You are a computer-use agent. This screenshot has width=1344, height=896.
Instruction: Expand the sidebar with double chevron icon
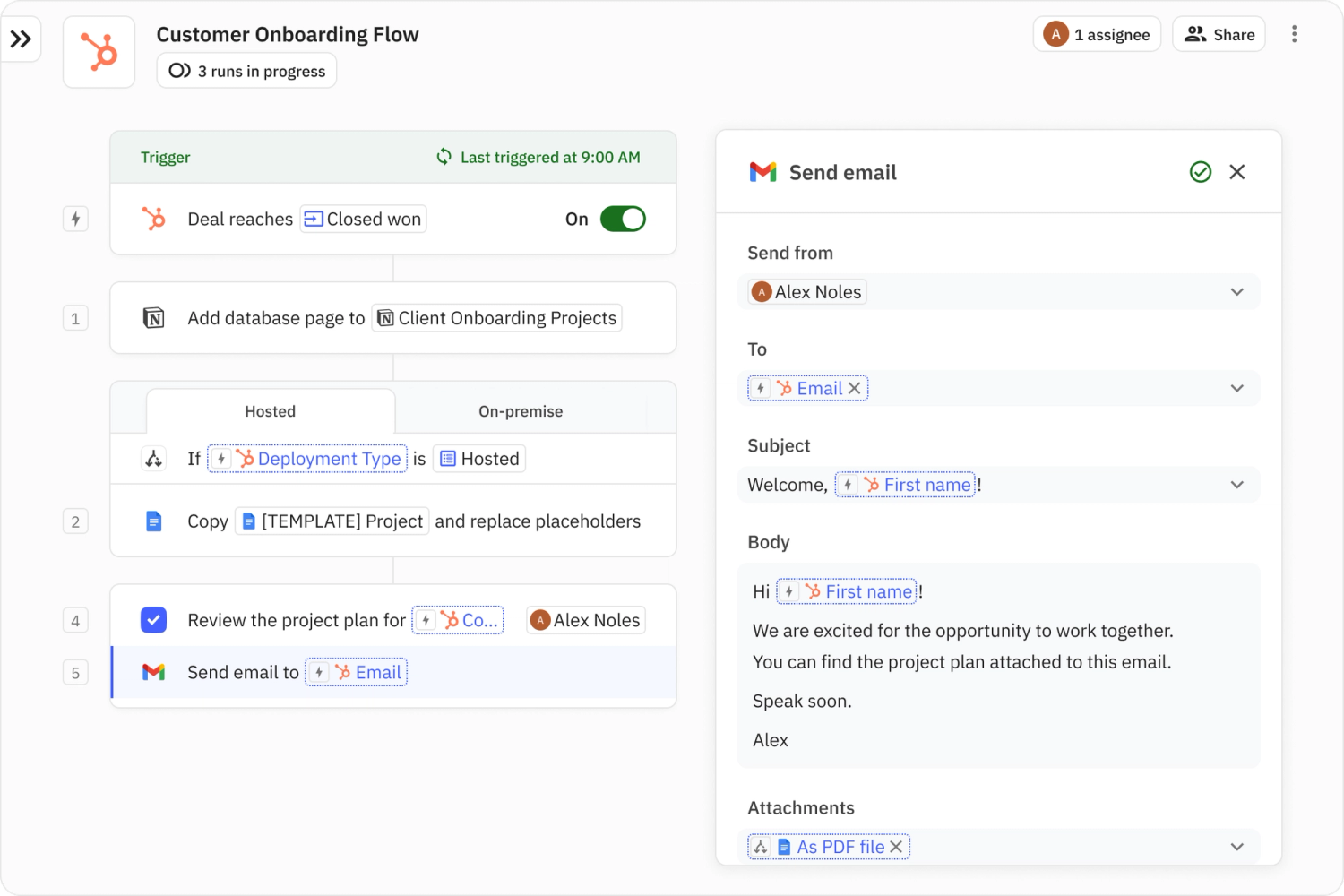click(21, 39)
